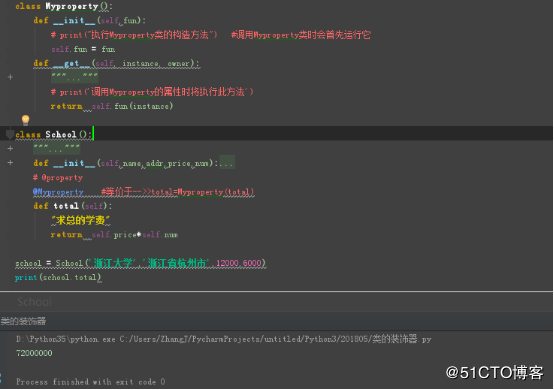The width and height of the screenshot is (554, 390).
Task: Click the comment #调用Myproperty类时会首先运行它
Action: tap(301, 35)
